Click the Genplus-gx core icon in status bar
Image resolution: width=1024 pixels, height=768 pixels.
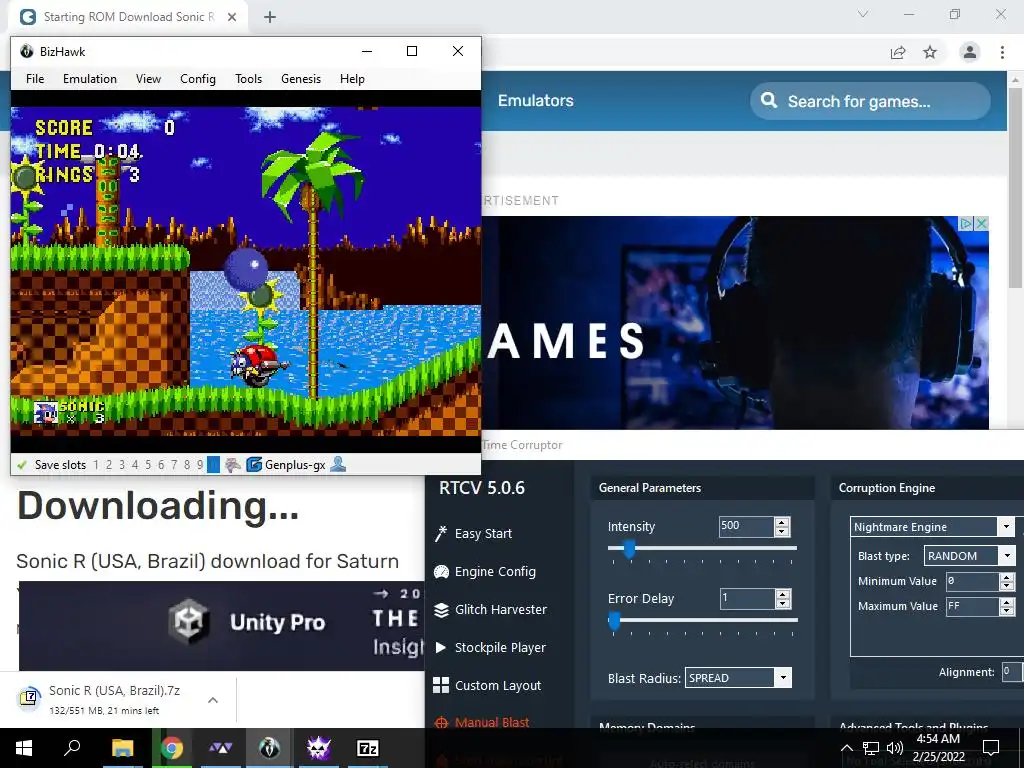[253, 465]
